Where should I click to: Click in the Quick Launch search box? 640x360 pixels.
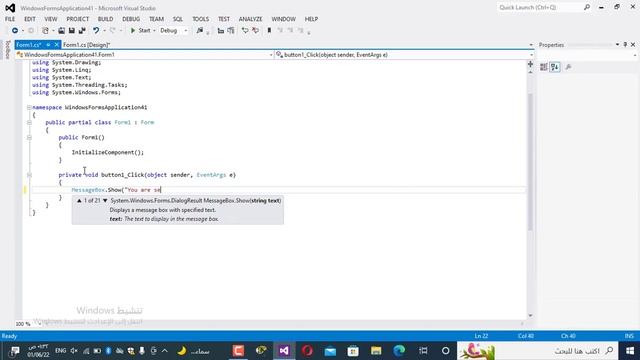coord(540,7)
